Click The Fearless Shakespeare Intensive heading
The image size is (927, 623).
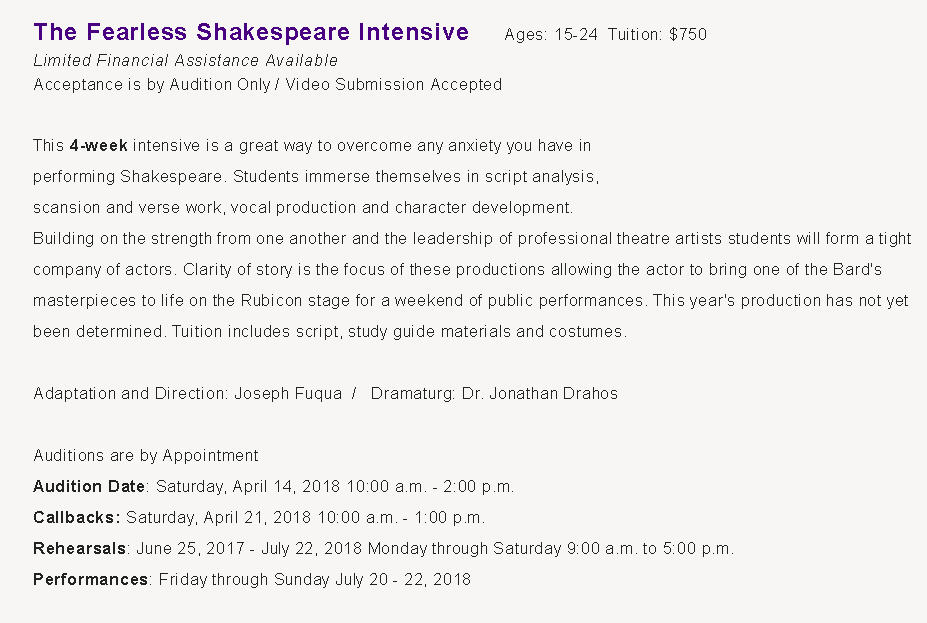(251, 33)
